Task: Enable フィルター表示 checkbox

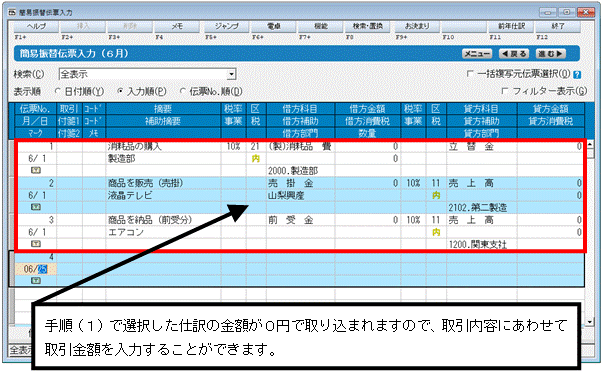Action: coord(505,91)
